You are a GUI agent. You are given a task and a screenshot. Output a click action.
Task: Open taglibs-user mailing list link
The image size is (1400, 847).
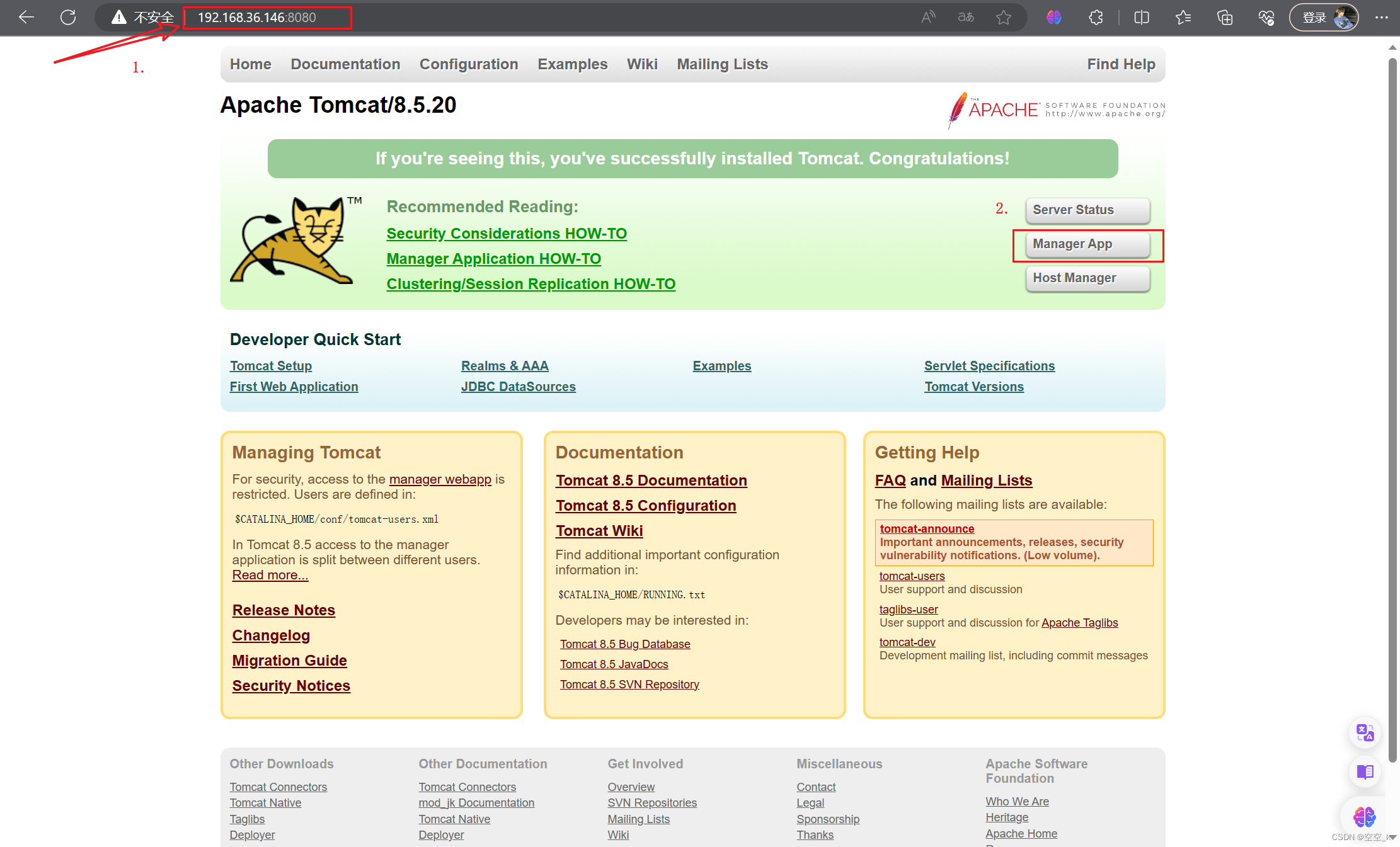909,610
